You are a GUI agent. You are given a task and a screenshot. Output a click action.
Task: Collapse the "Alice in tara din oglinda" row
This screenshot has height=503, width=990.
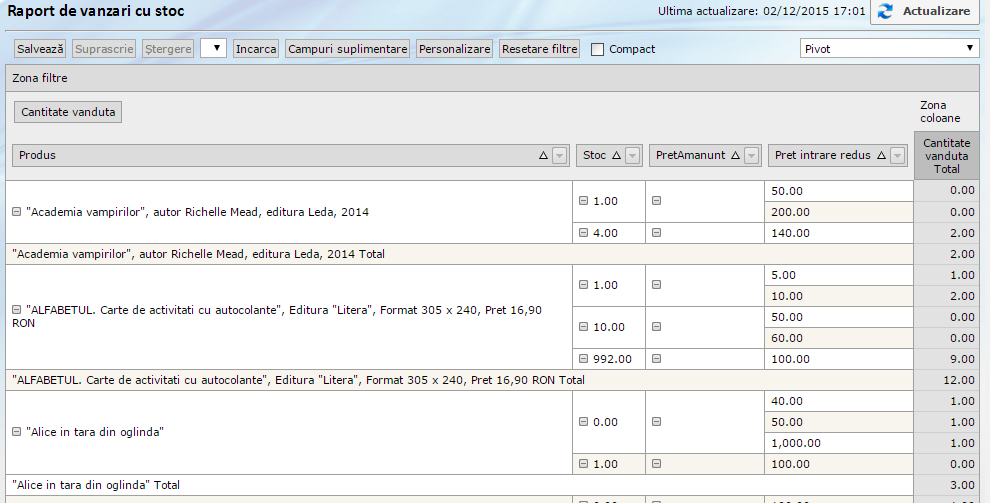click(16, 432)
